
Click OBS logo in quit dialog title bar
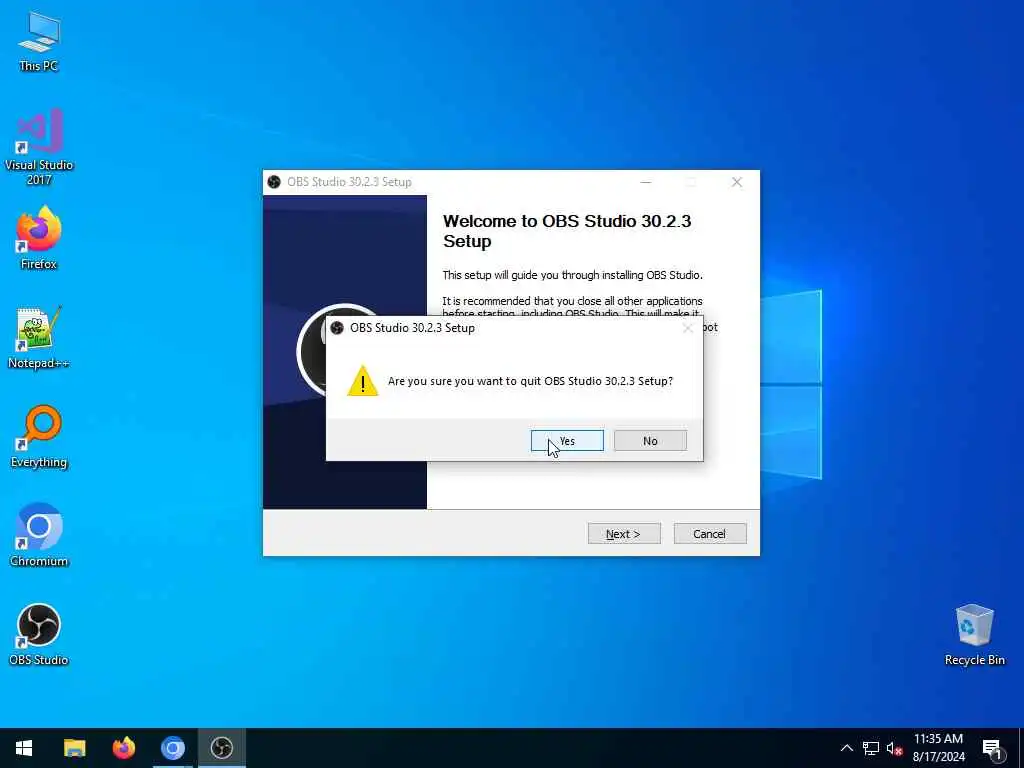coord(337,328)
